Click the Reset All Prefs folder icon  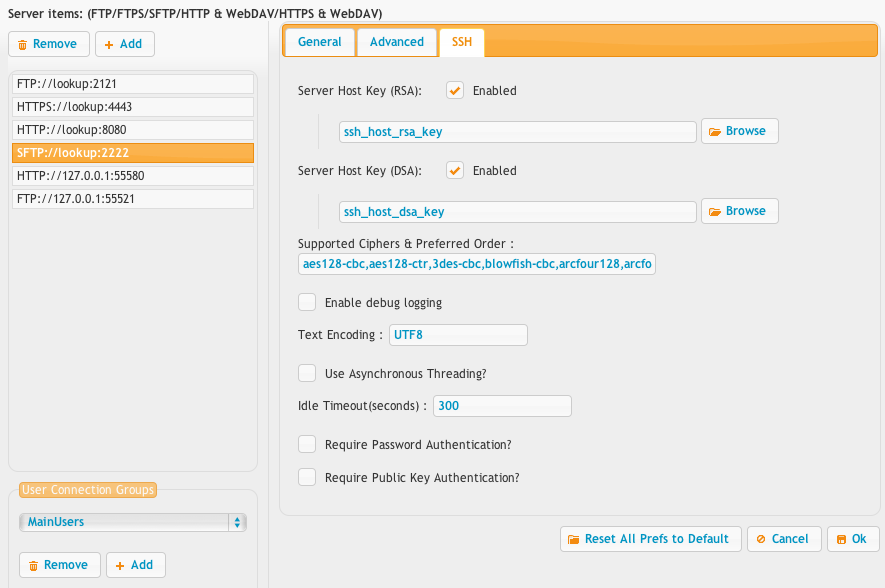coord(573,539)
